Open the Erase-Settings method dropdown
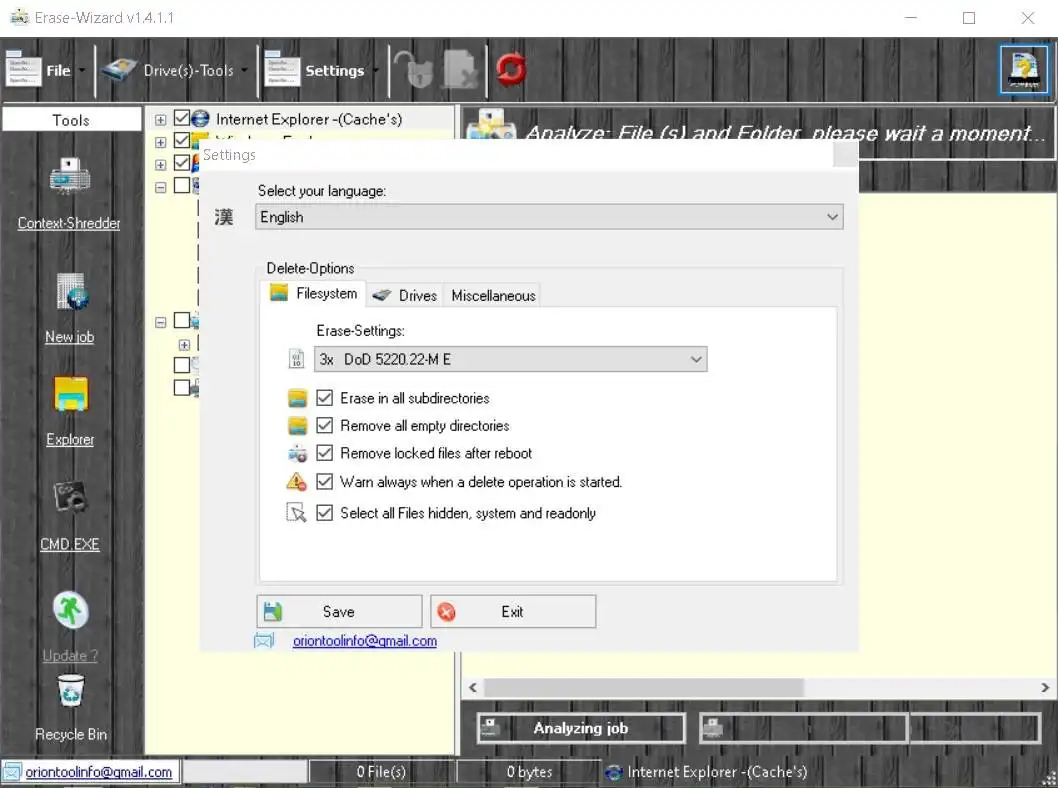The image size is (1058, 788). pos(511,359)
